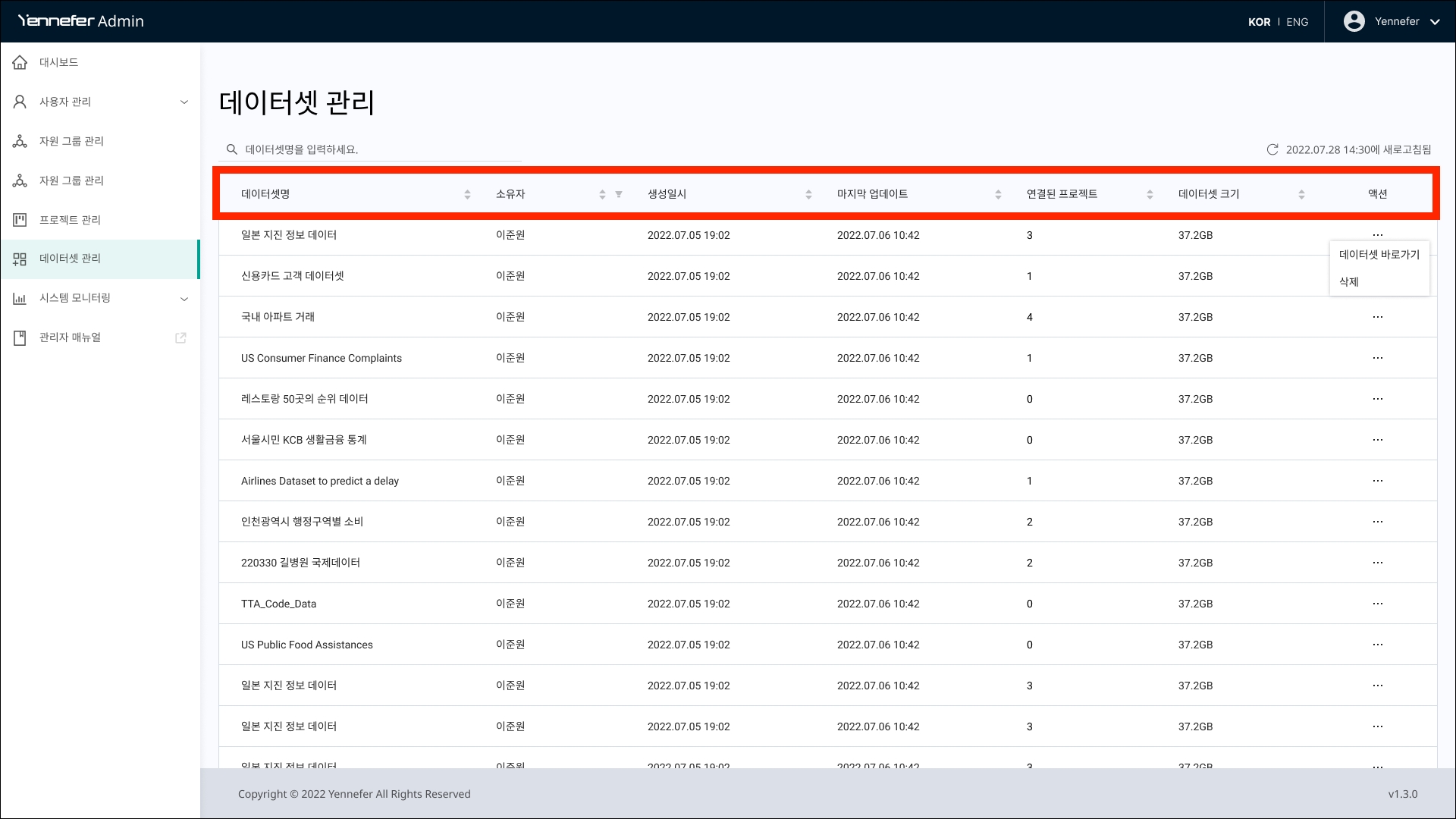Expand the 시스템 모니터링 chevron

[x=184, y=298]
